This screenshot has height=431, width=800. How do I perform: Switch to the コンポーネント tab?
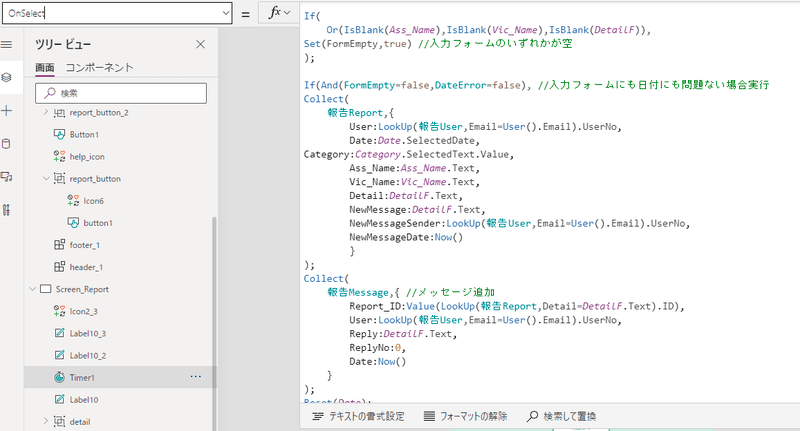pos(99,67)
